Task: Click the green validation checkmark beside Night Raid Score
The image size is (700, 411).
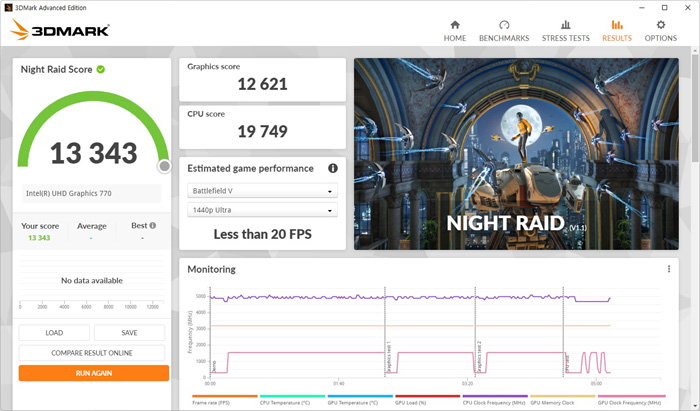Action: pos(101,69)
